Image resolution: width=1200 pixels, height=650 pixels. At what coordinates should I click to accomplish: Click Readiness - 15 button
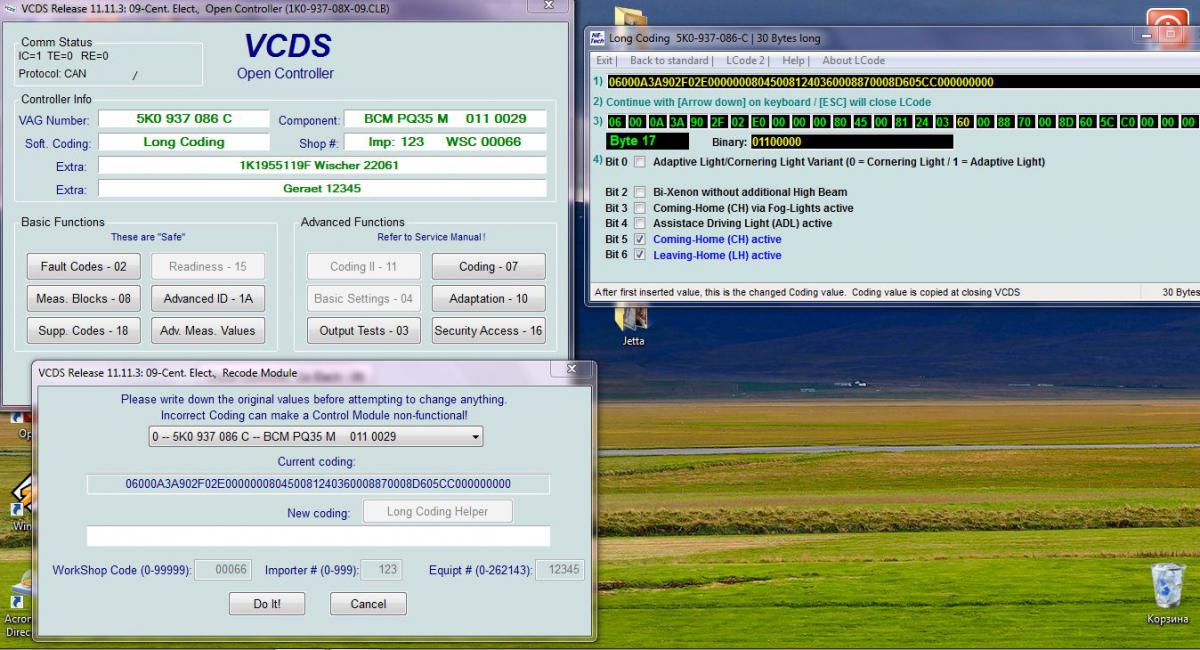pyautogui.click(x=208, y=267)
